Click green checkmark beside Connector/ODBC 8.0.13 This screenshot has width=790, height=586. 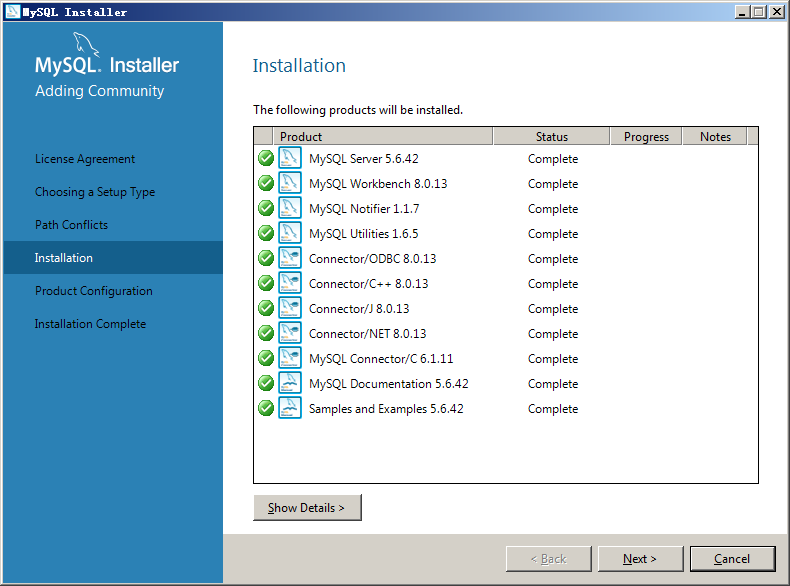tap(266, 258)
